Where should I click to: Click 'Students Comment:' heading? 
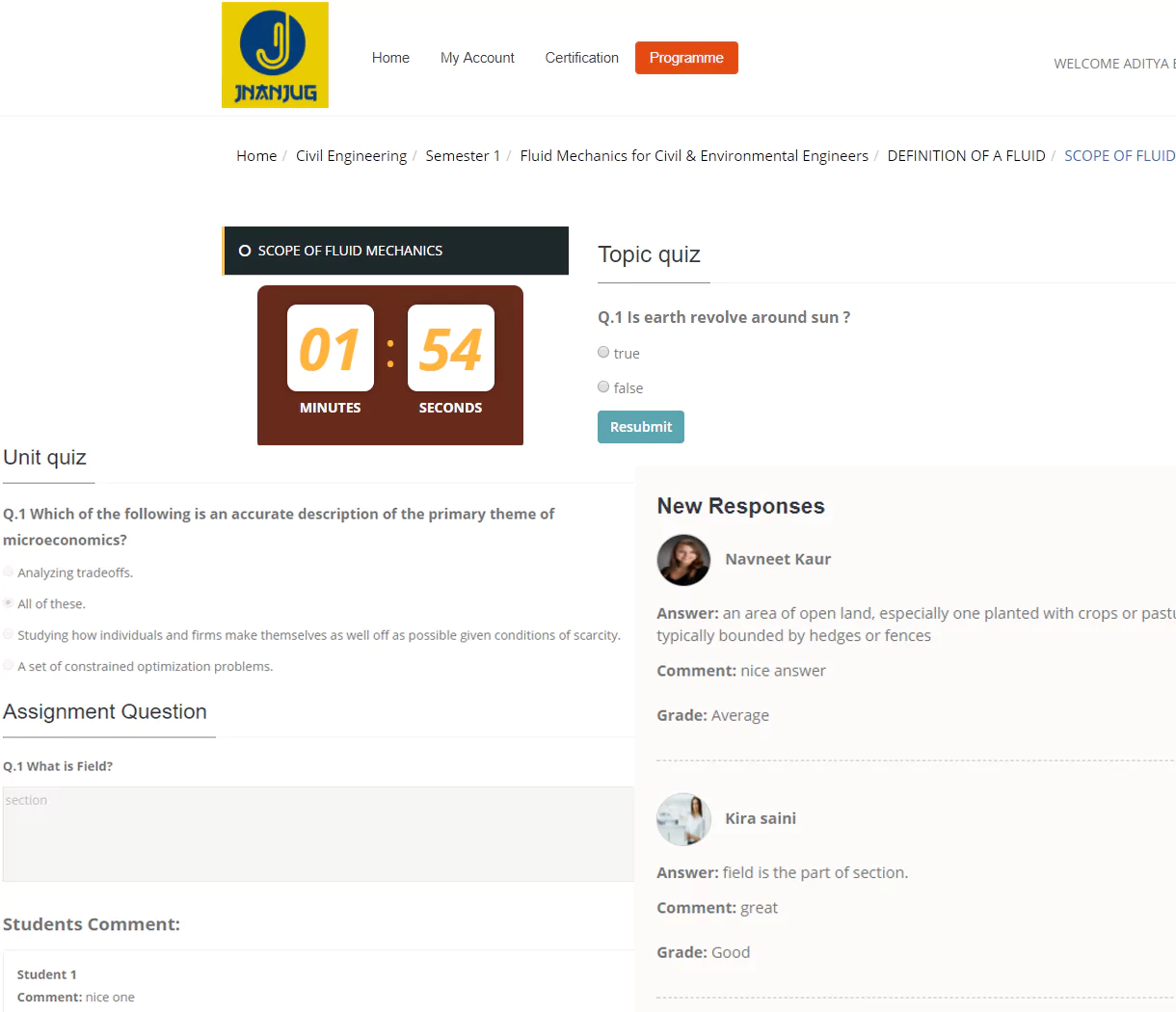pos(92,924)
